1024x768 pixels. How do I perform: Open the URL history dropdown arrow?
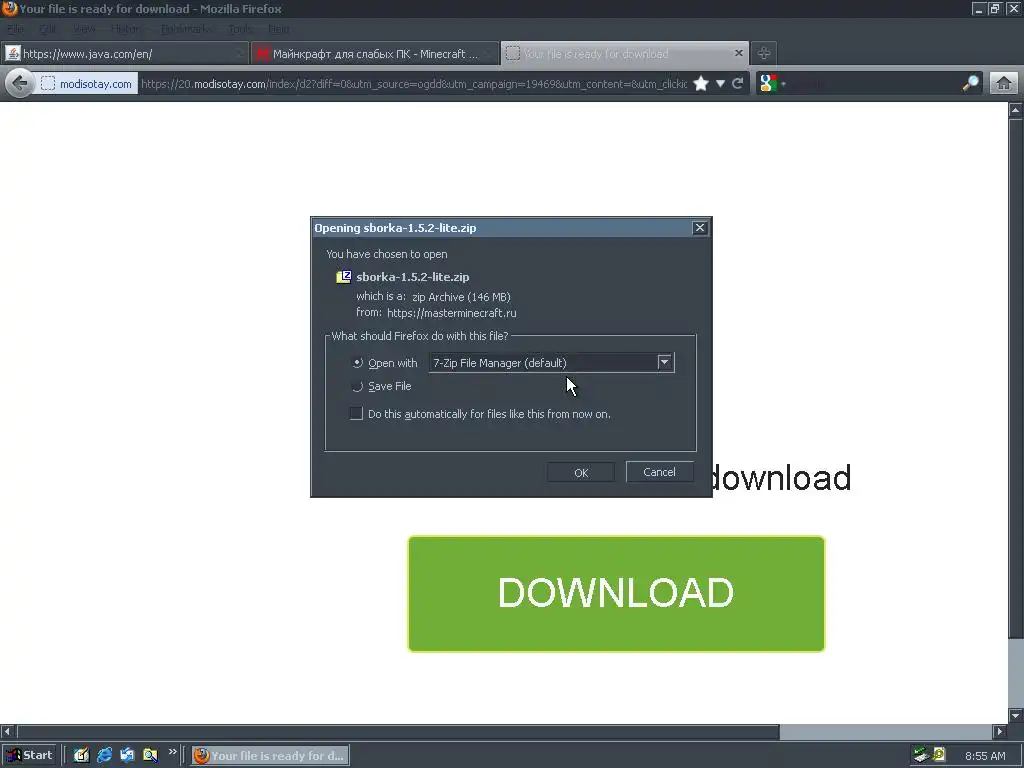[x=720, y=84]
